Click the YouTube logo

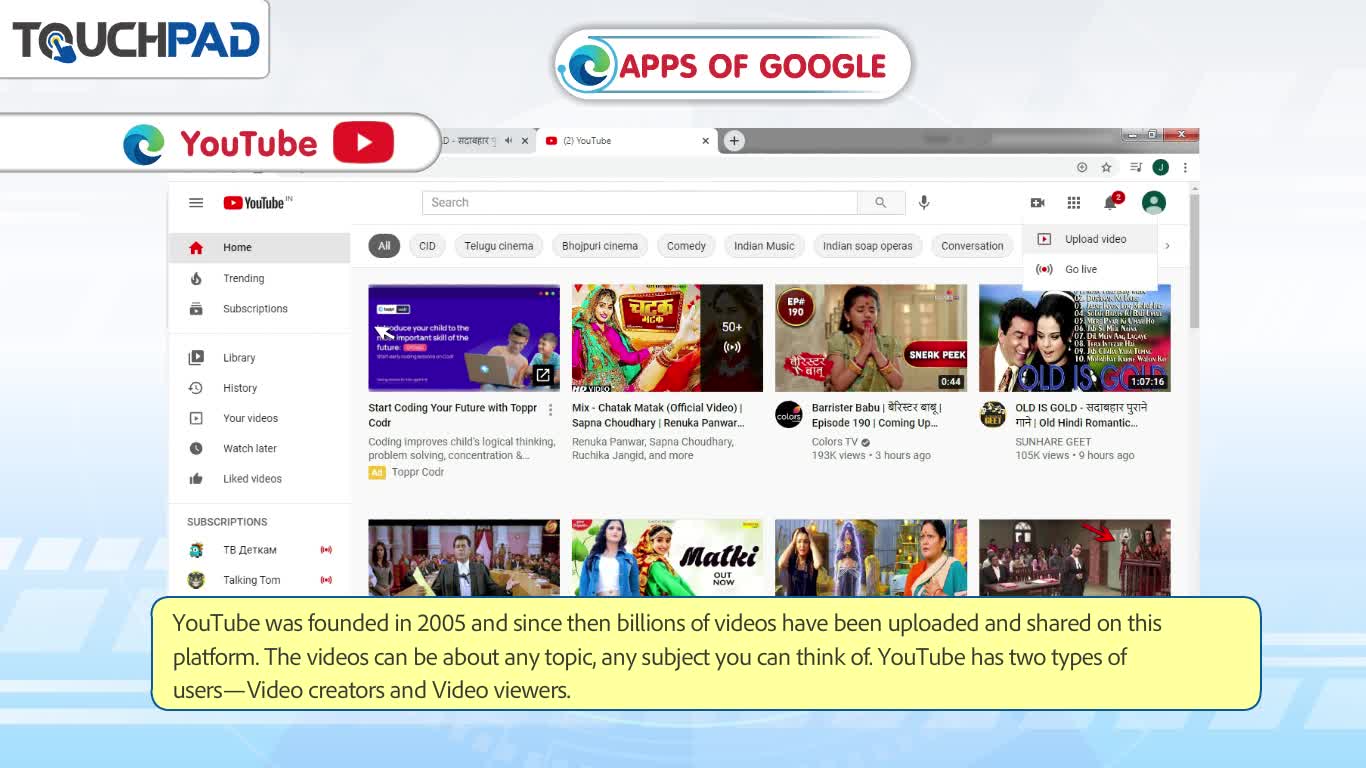point(257,203)
